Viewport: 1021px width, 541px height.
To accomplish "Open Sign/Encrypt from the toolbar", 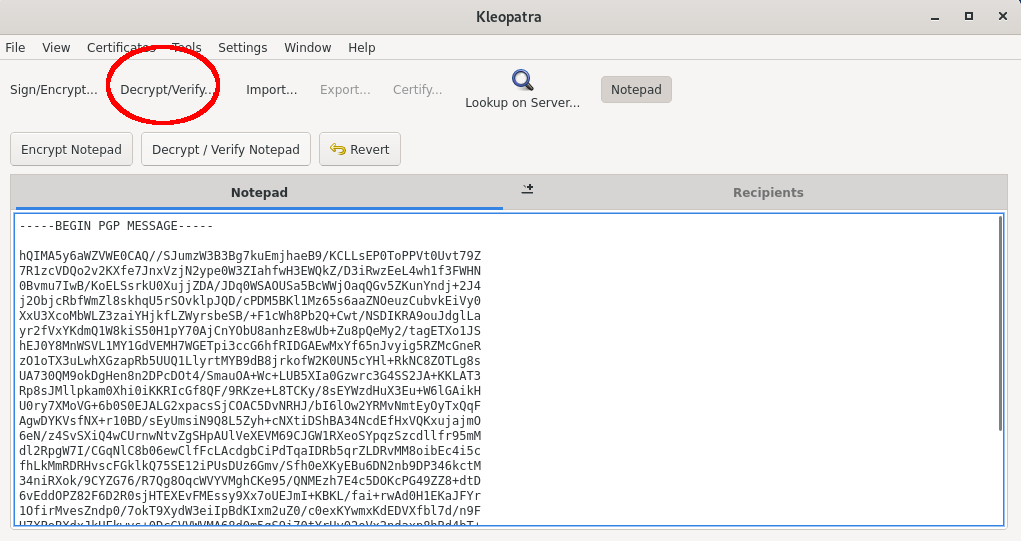I will coord(54,90).
